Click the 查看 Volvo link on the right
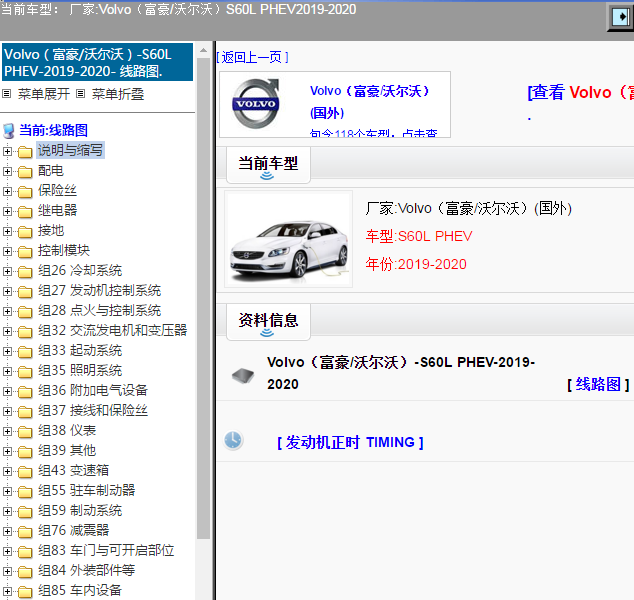Screen dimensions: 634x600 click(x=581, y=92)
